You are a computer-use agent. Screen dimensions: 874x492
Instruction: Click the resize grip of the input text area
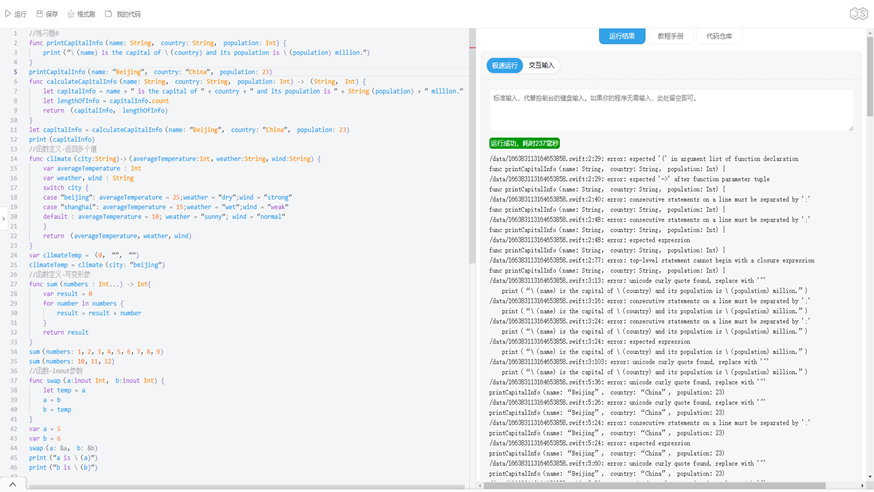[x=851, y=128]
